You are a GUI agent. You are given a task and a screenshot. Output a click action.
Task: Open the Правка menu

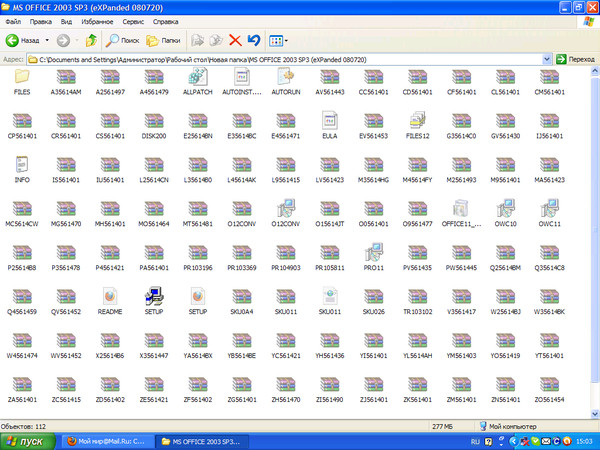point(41,22)
